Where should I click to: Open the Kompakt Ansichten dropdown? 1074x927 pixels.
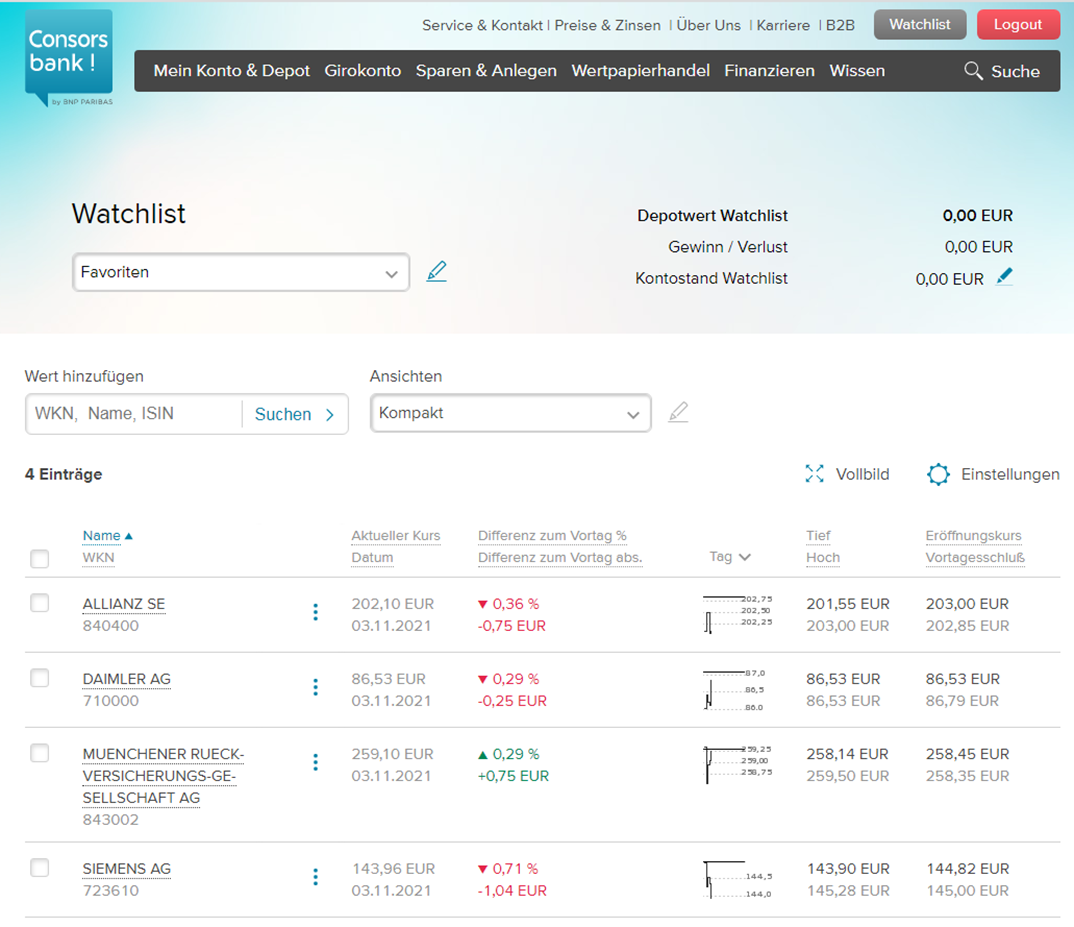tap(510, 413)
